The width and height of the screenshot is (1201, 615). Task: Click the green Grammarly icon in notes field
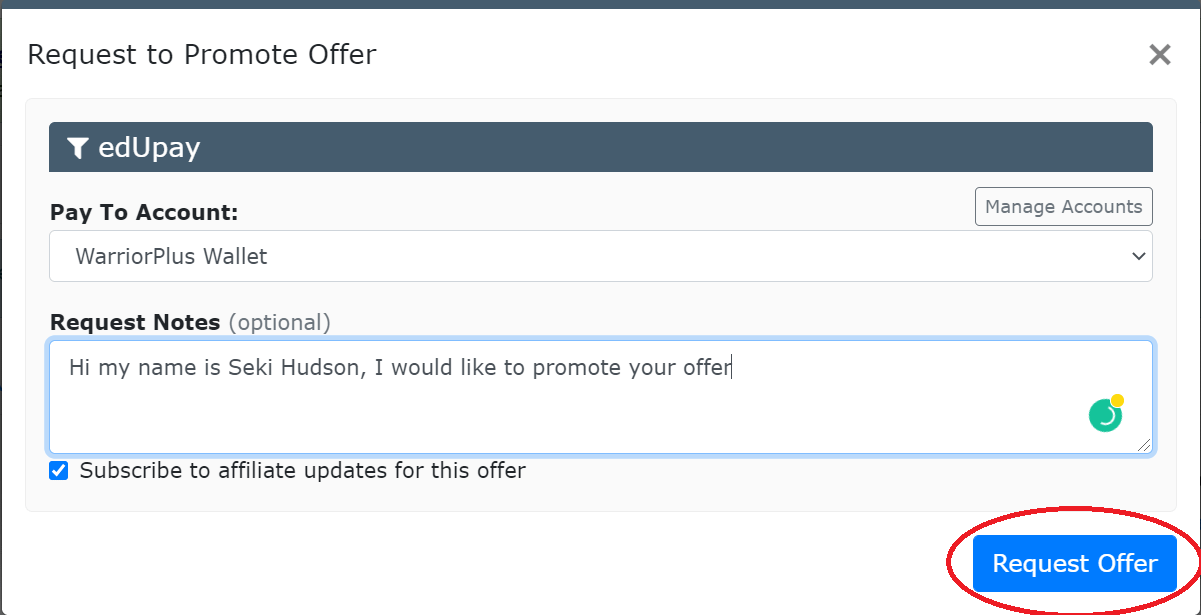pyautogui.click(x=1105, y=415)
